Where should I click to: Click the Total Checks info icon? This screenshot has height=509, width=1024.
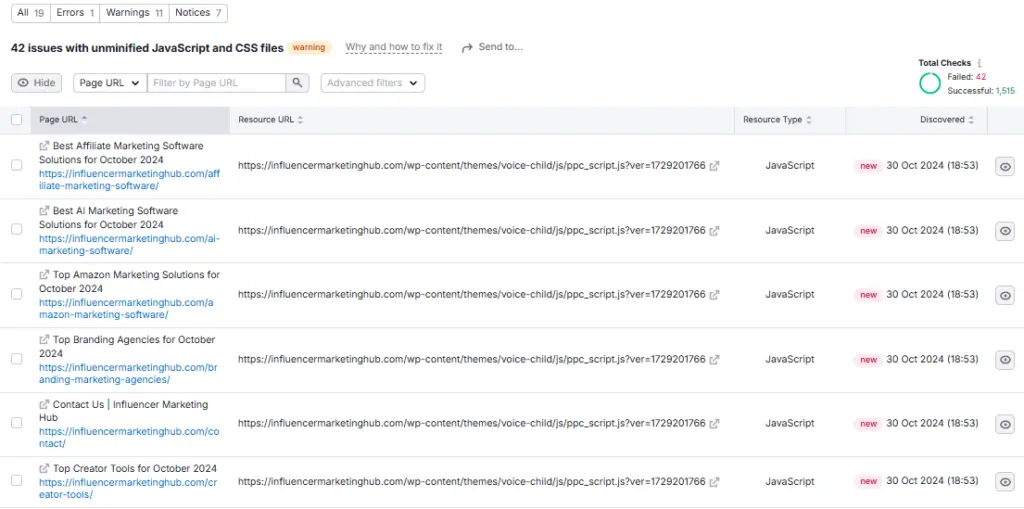click(x=980, y=63)
